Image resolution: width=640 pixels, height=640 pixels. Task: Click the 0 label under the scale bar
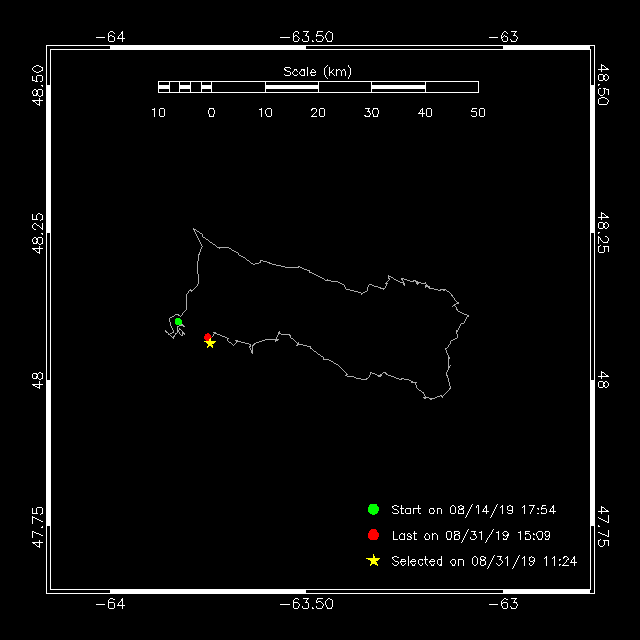211,113
